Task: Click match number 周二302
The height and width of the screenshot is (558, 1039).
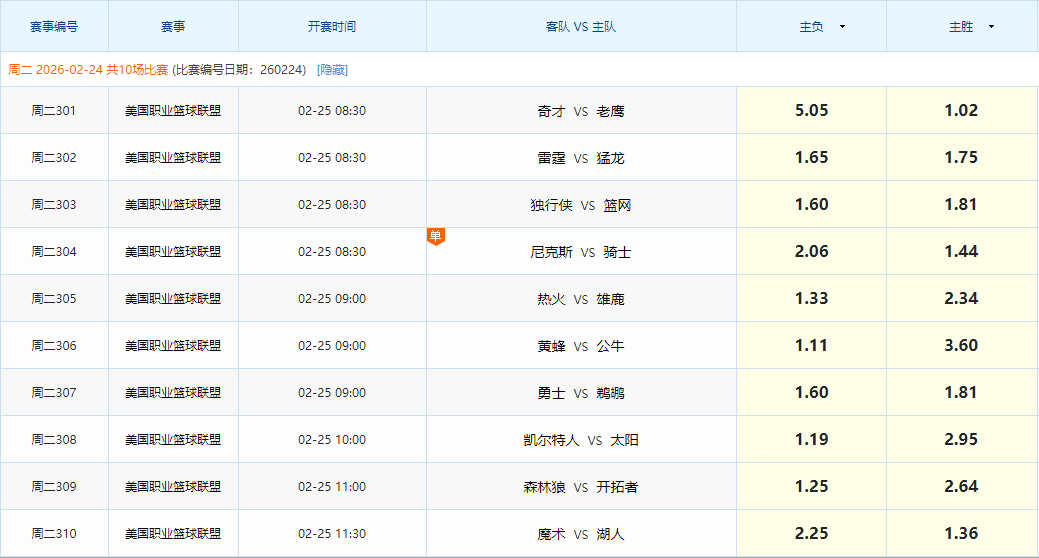Action: (x=54, y=158)
